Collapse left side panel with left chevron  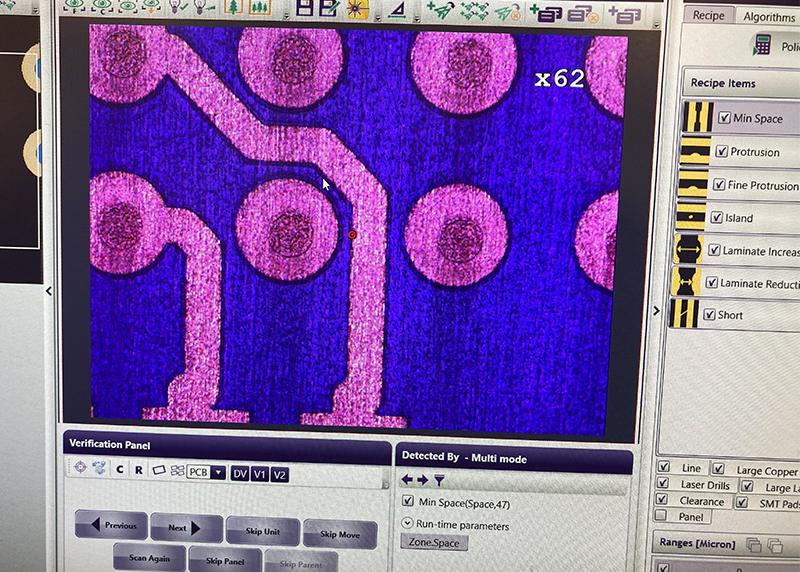tap(48, 291)
